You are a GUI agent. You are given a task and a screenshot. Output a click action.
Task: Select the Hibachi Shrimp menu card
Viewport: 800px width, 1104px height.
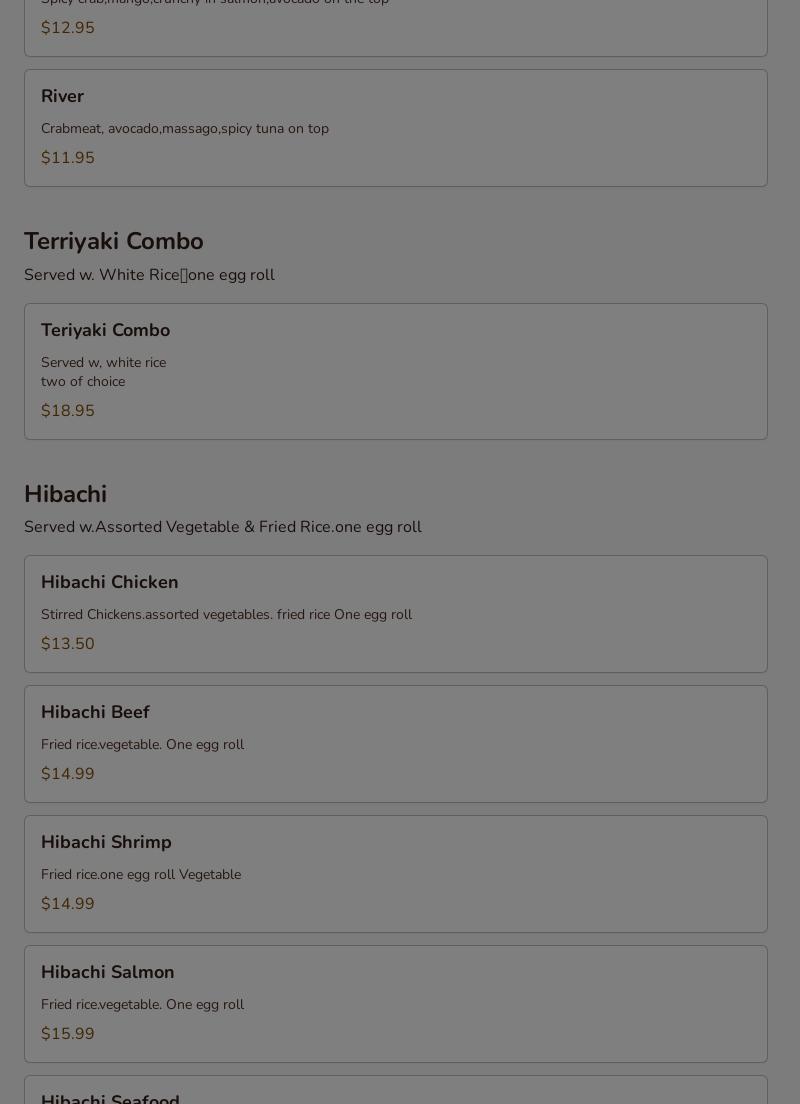pos(396,874)
